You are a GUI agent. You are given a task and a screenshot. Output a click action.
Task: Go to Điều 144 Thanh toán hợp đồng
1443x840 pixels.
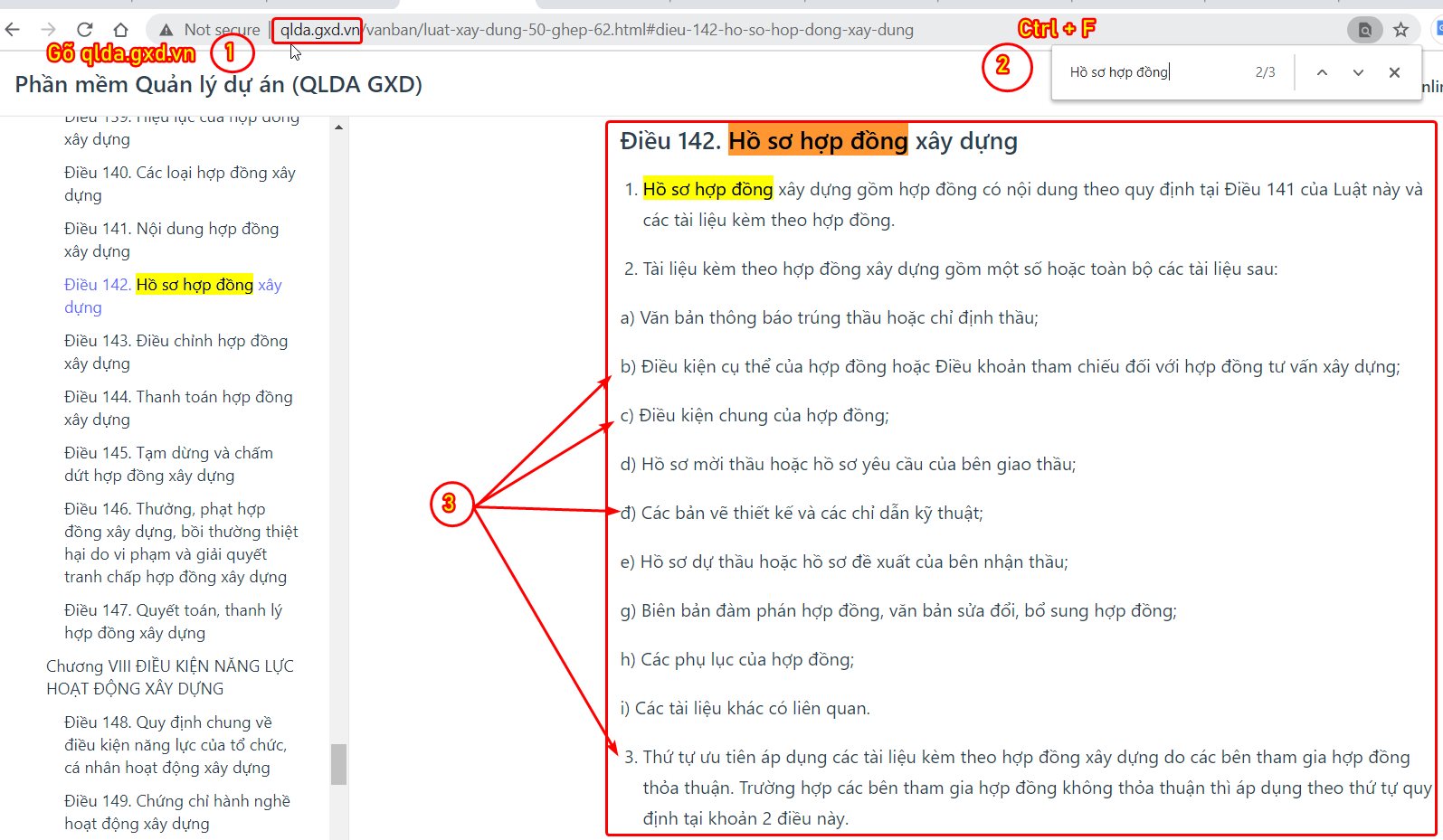178,408
